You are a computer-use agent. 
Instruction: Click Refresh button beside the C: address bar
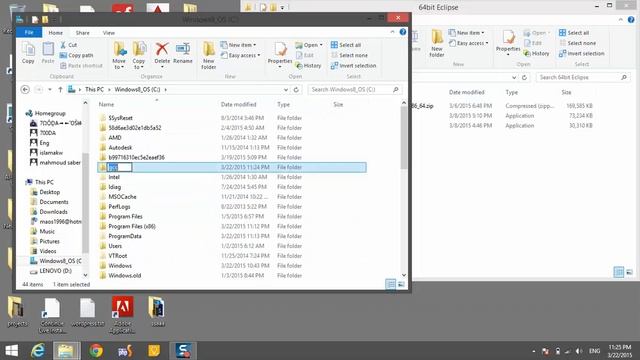click(x=296, y=89)
